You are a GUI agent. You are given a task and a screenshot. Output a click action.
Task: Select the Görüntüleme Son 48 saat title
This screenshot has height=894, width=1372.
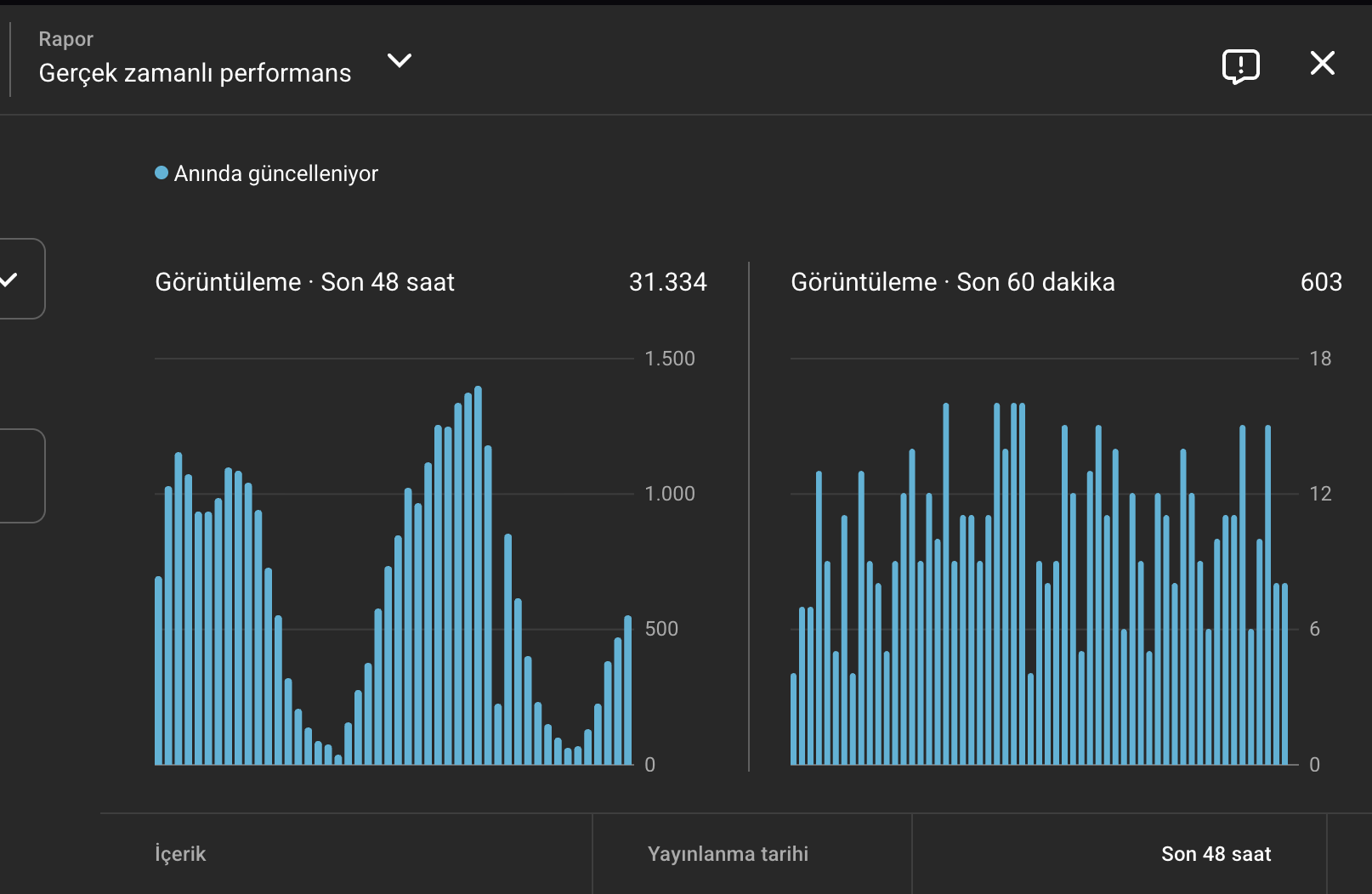tap(304, 282)
